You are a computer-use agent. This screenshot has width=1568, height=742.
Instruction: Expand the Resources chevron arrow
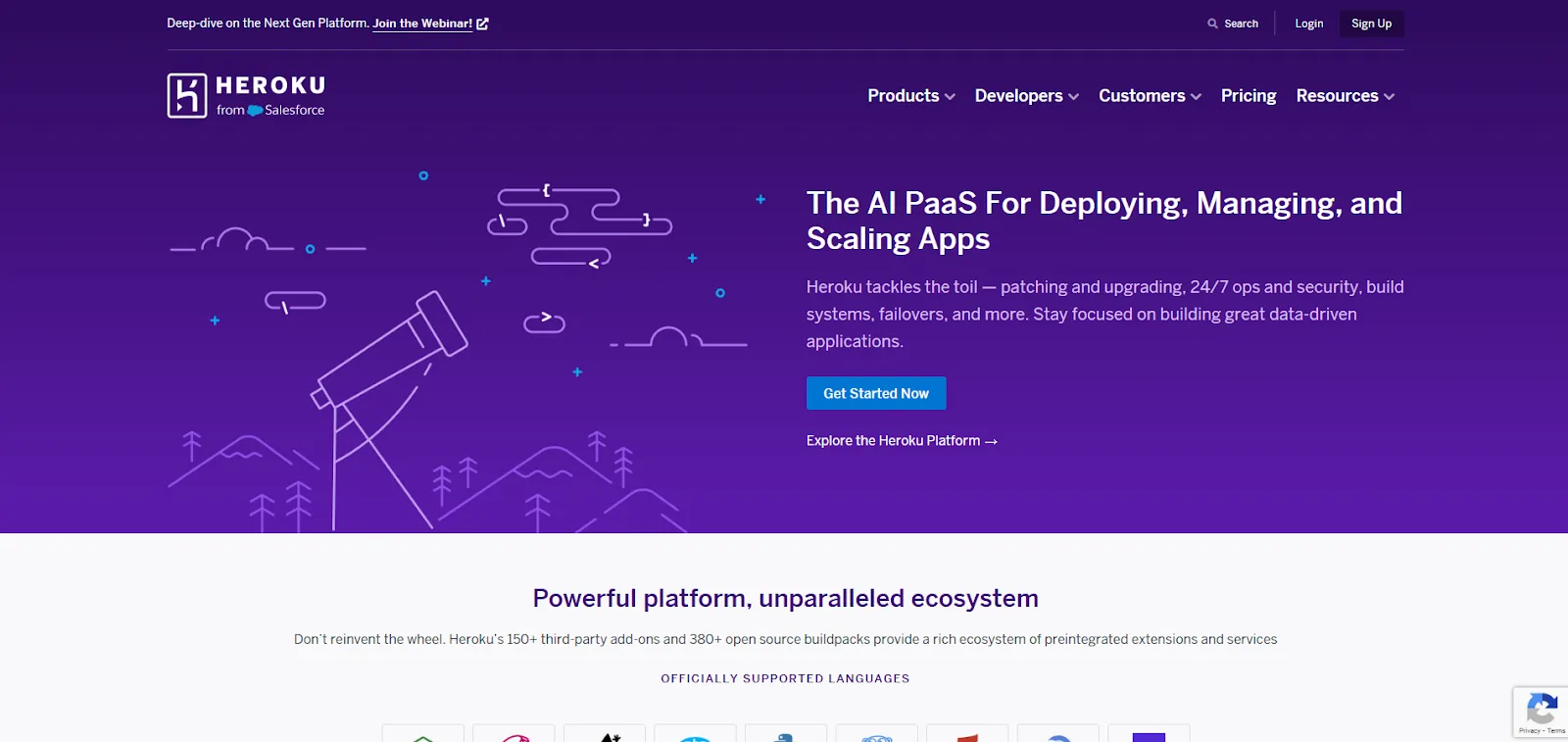pos(1389,97)
